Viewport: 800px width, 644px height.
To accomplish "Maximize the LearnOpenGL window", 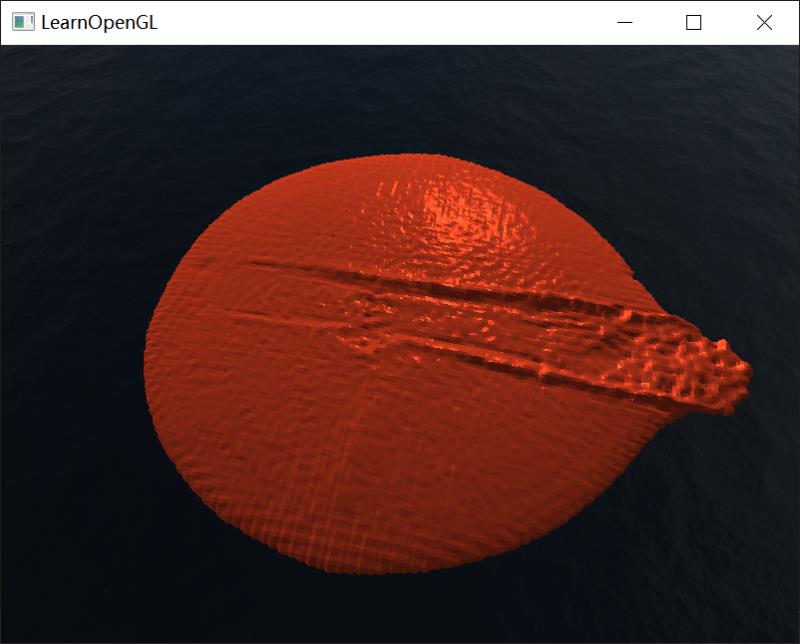I will [x=693, y=22].
